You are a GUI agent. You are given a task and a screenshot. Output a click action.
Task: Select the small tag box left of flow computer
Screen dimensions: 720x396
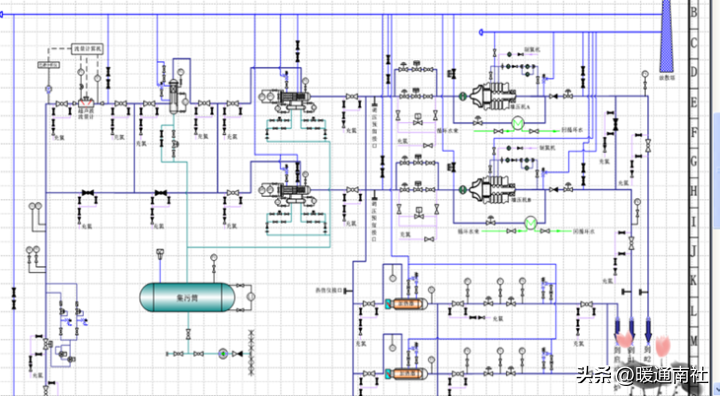[49, 65]
